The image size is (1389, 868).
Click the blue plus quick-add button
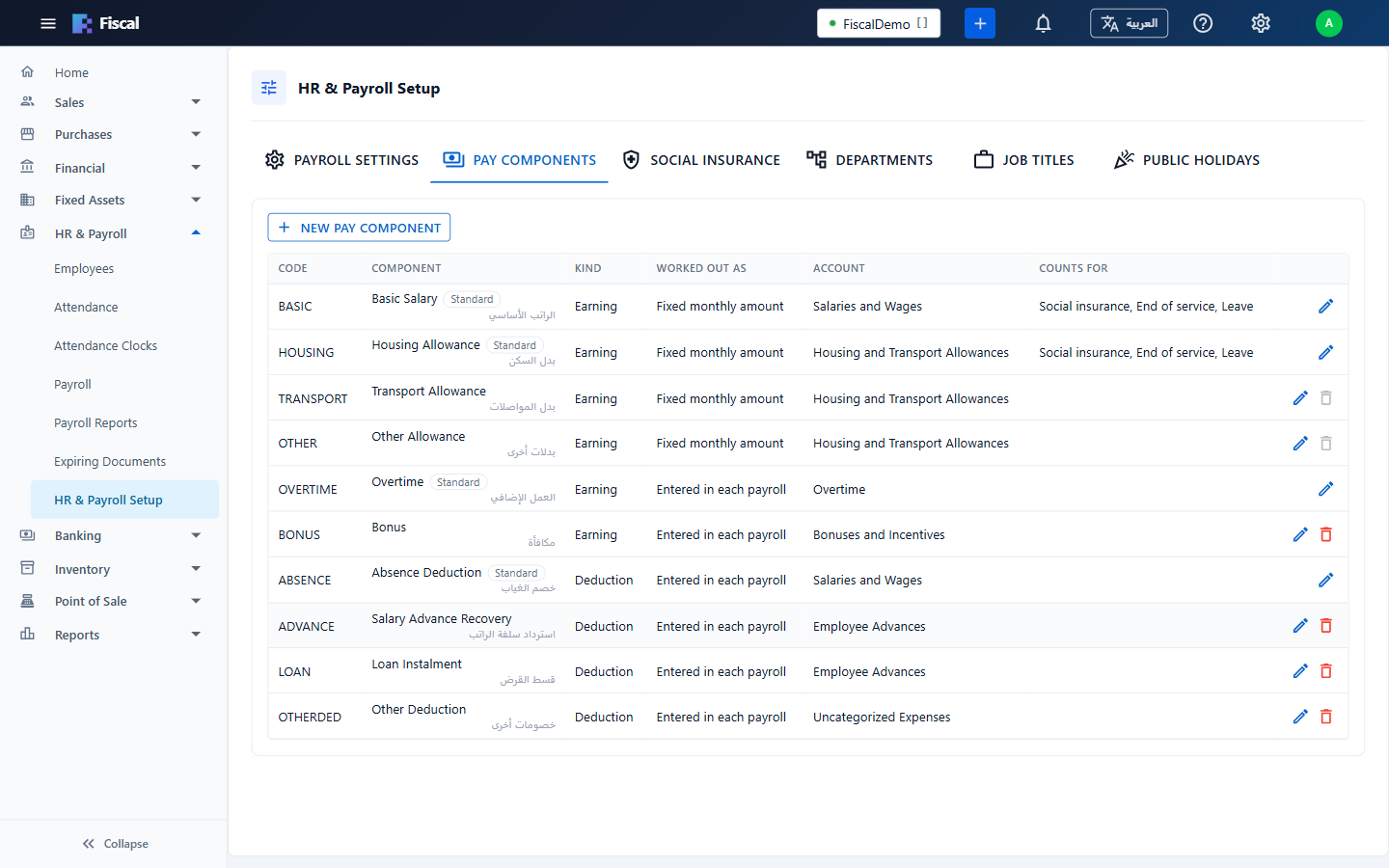click(x=980, y=23)
